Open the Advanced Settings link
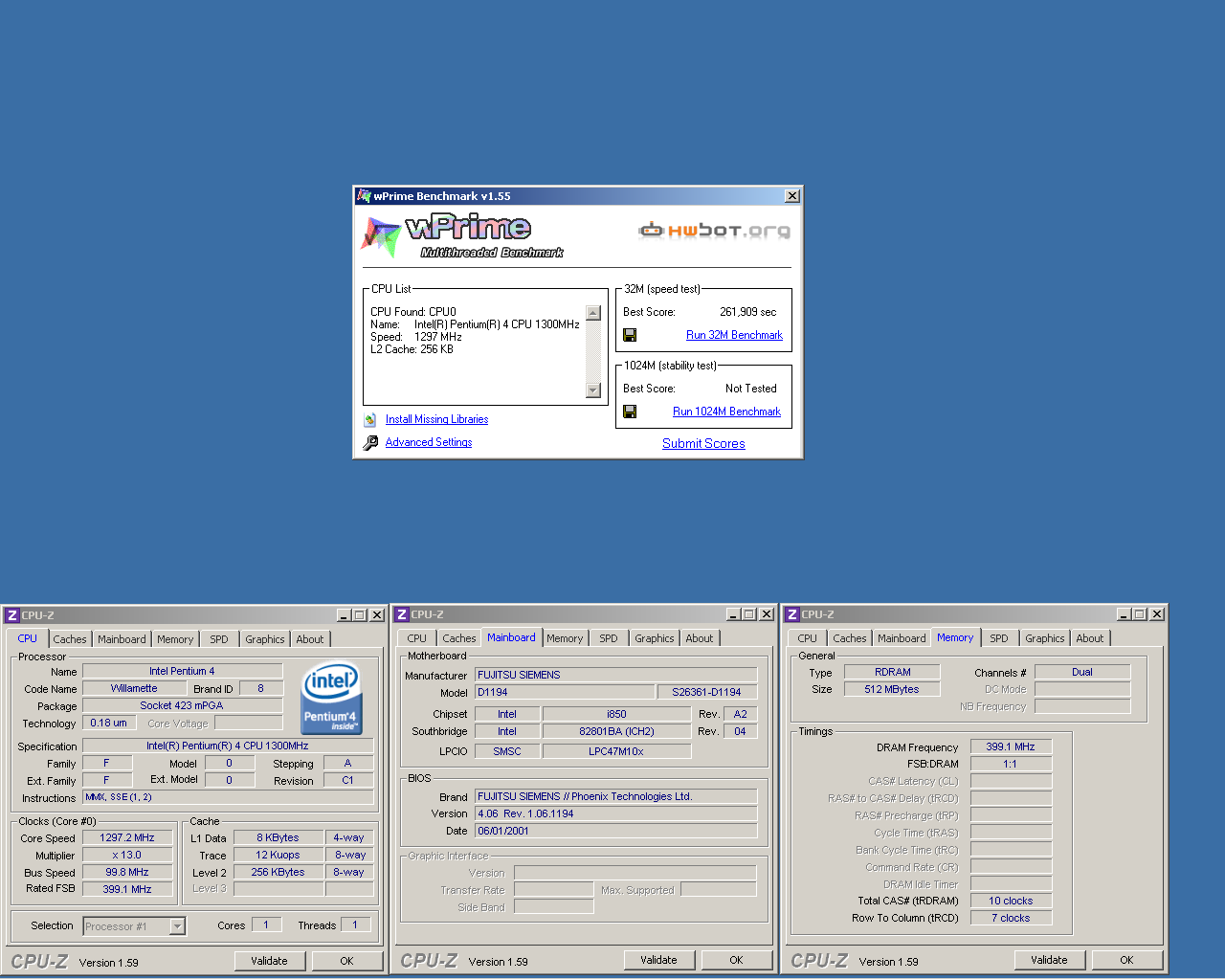Screen dimensions: 1225x980 coord(429,442)
